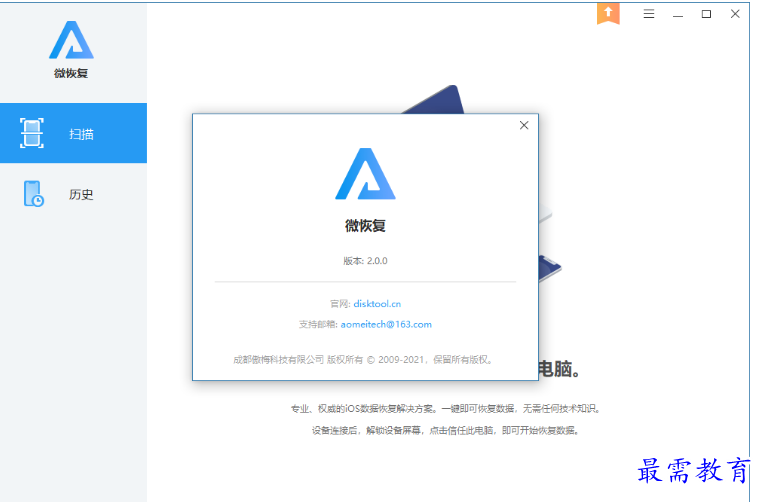This screenshot has height=502, width=759.
Task: Click the version text 版本: 2.0.0
Action: coord(365,261)
